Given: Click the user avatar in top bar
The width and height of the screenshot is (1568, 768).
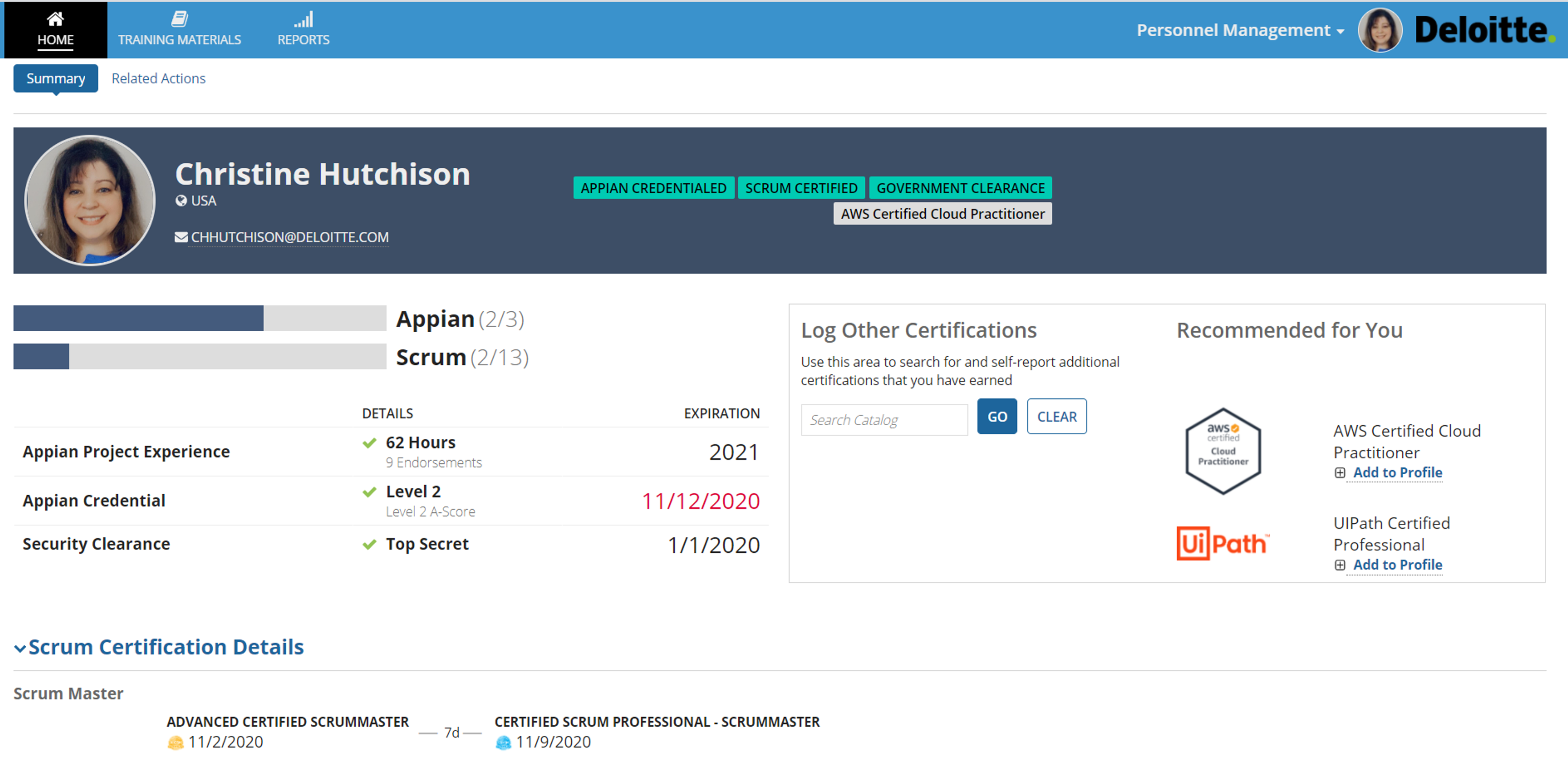Looking at the screenshot, I should click(1380, 30).
